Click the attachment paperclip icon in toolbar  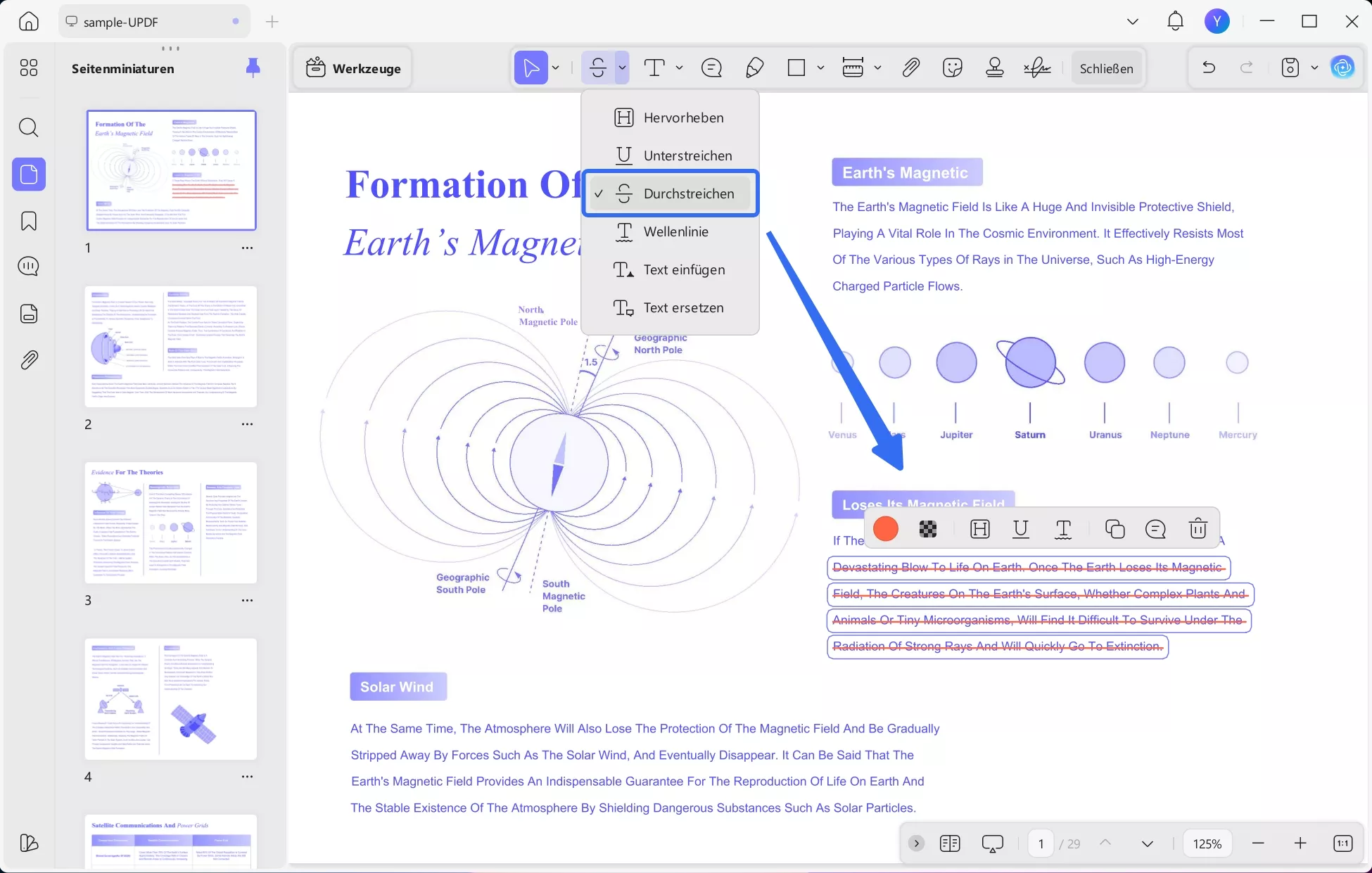[x=910, y=68]
